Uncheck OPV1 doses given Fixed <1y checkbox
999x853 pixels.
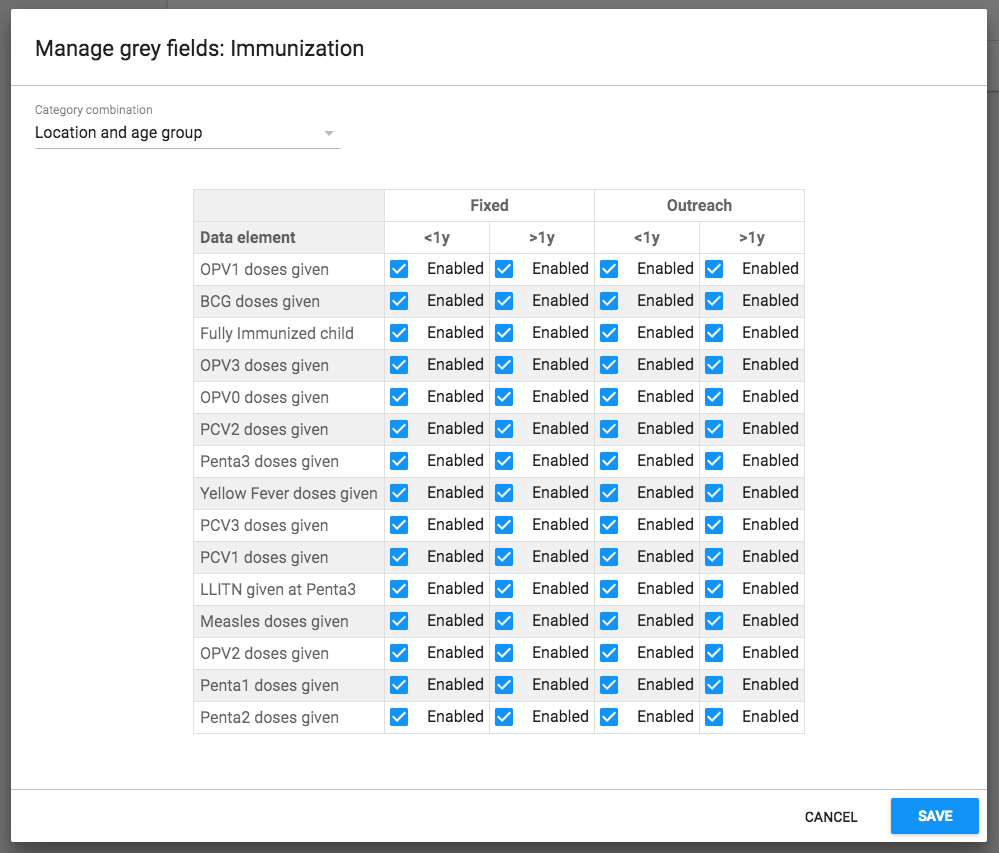click(399, 269)
